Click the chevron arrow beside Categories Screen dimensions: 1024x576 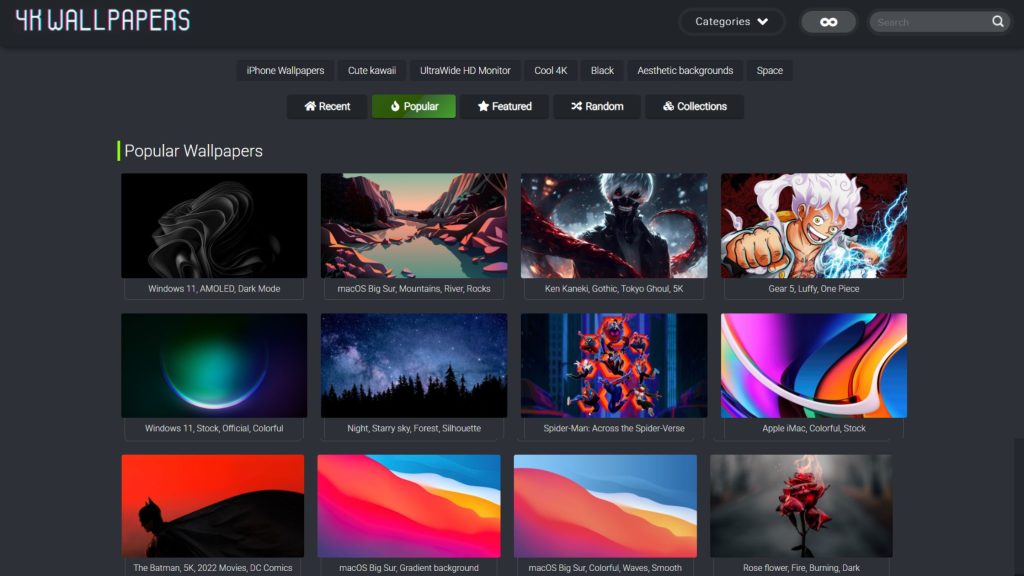pyautogui.click(x=763, y=22)
